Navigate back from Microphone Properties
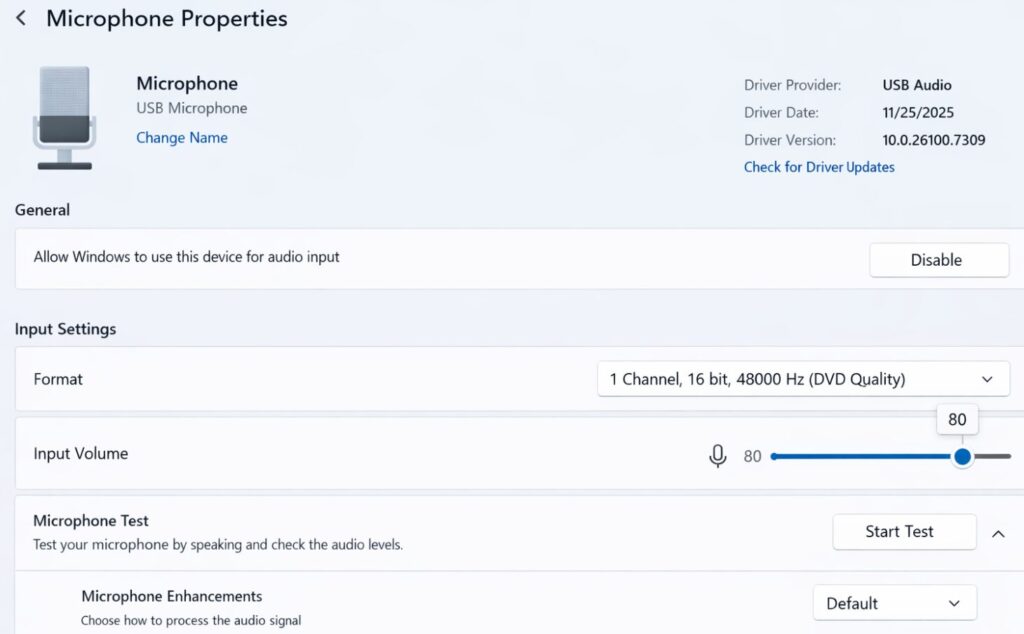 coord(20,17)
